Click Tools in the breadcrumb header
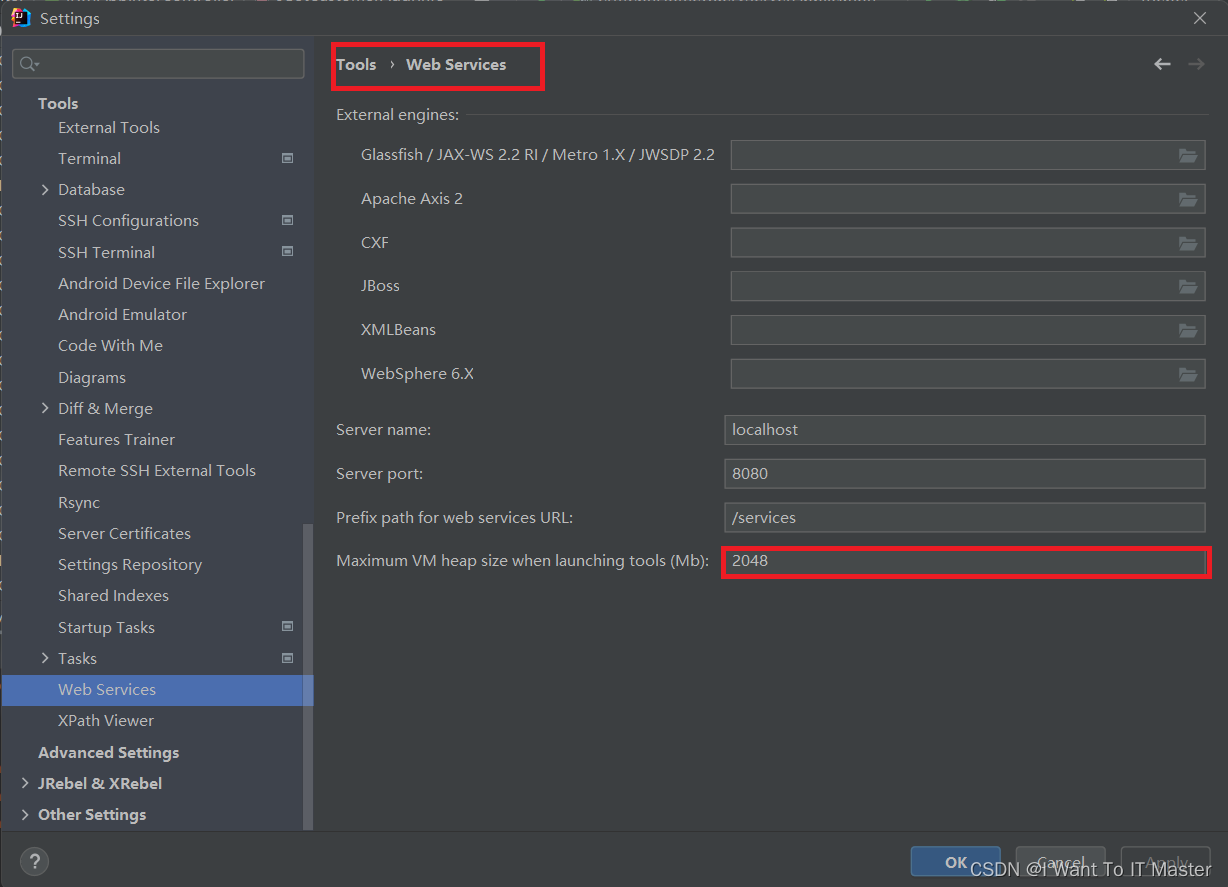 pos(357,64)
